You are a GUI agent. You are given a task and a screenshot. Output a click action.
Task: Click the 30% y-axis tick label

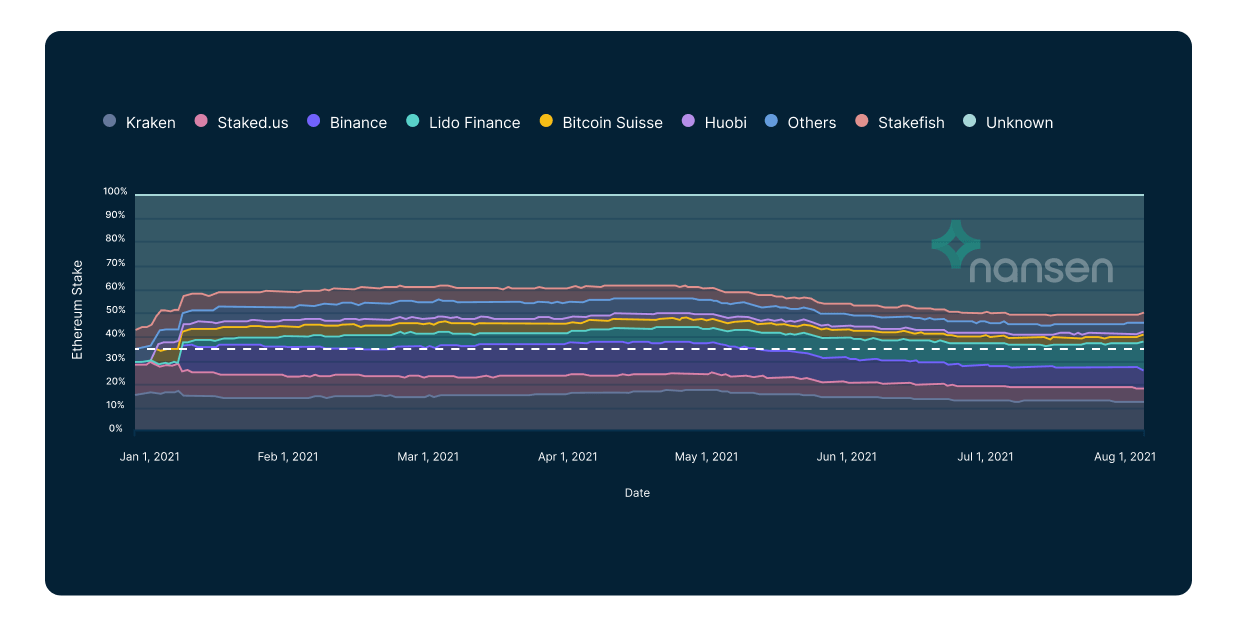117,358
